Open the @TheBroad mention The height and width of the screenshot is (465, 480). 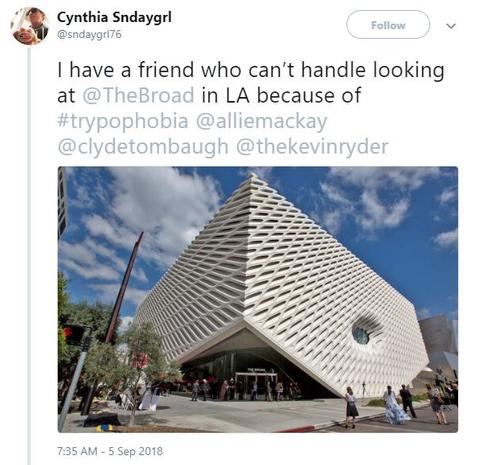pyautogui.click(x=138, y=95)
